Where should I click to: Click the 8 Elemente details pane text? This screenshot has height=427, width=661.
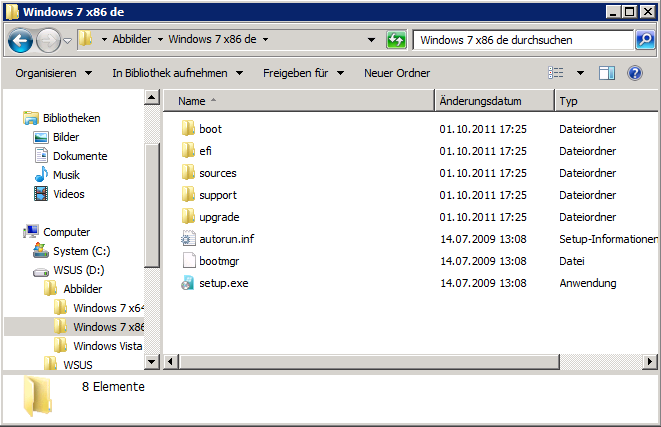pos(113,387)
